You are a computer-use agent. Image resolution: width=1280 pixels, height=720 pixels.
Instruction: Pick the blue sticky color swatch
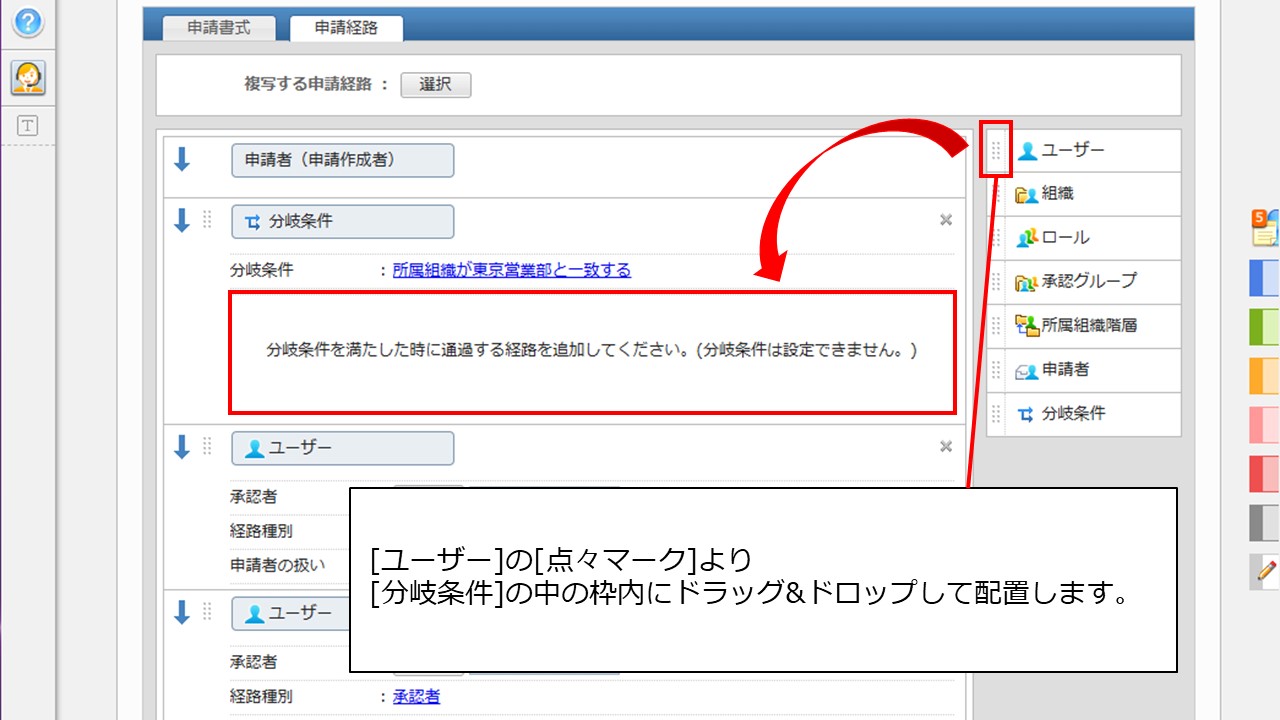point(1264,278)
